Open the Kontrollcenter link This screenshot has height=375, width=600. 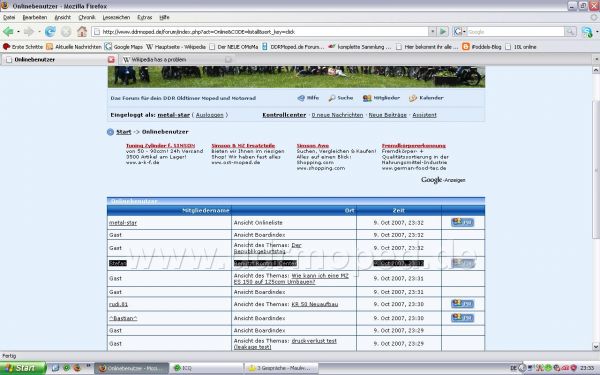coord(284,115)
